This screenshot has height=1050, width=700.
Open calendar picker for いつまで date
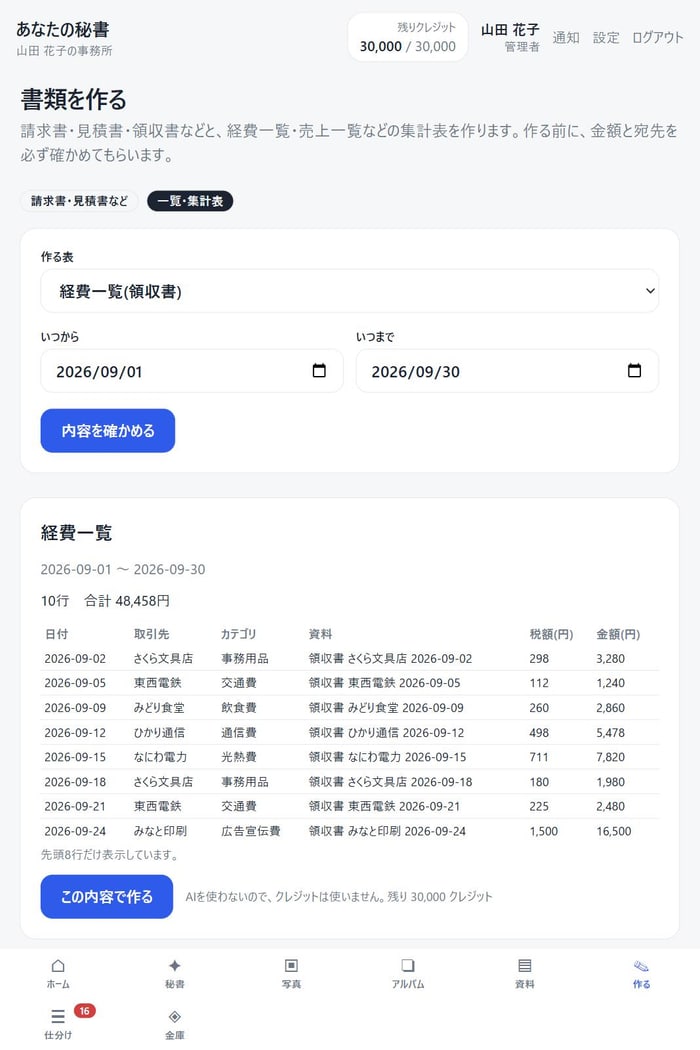[x=634, y=370]
